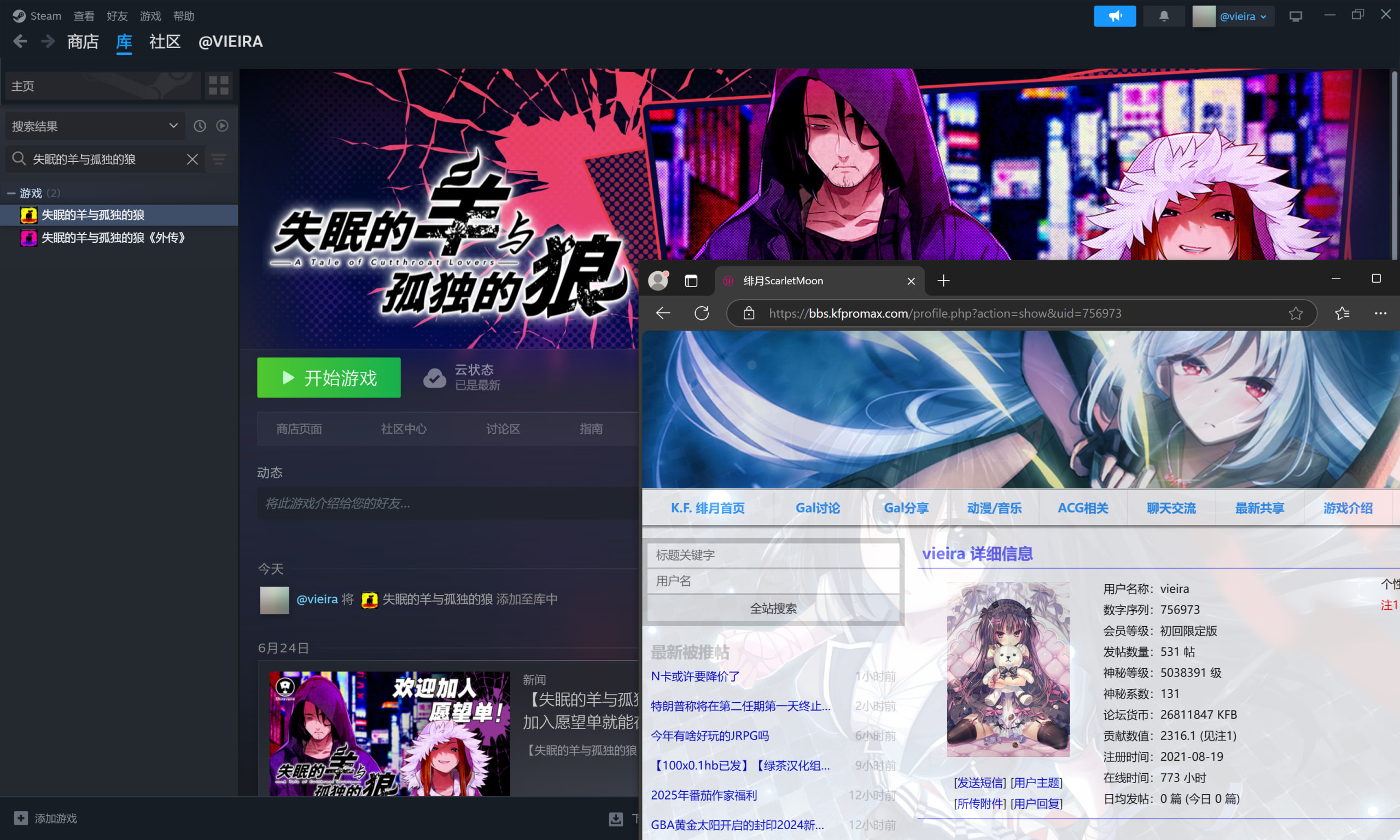Switch to Big Picture mode icon

pyautogui.click(x=1296, y=16)
